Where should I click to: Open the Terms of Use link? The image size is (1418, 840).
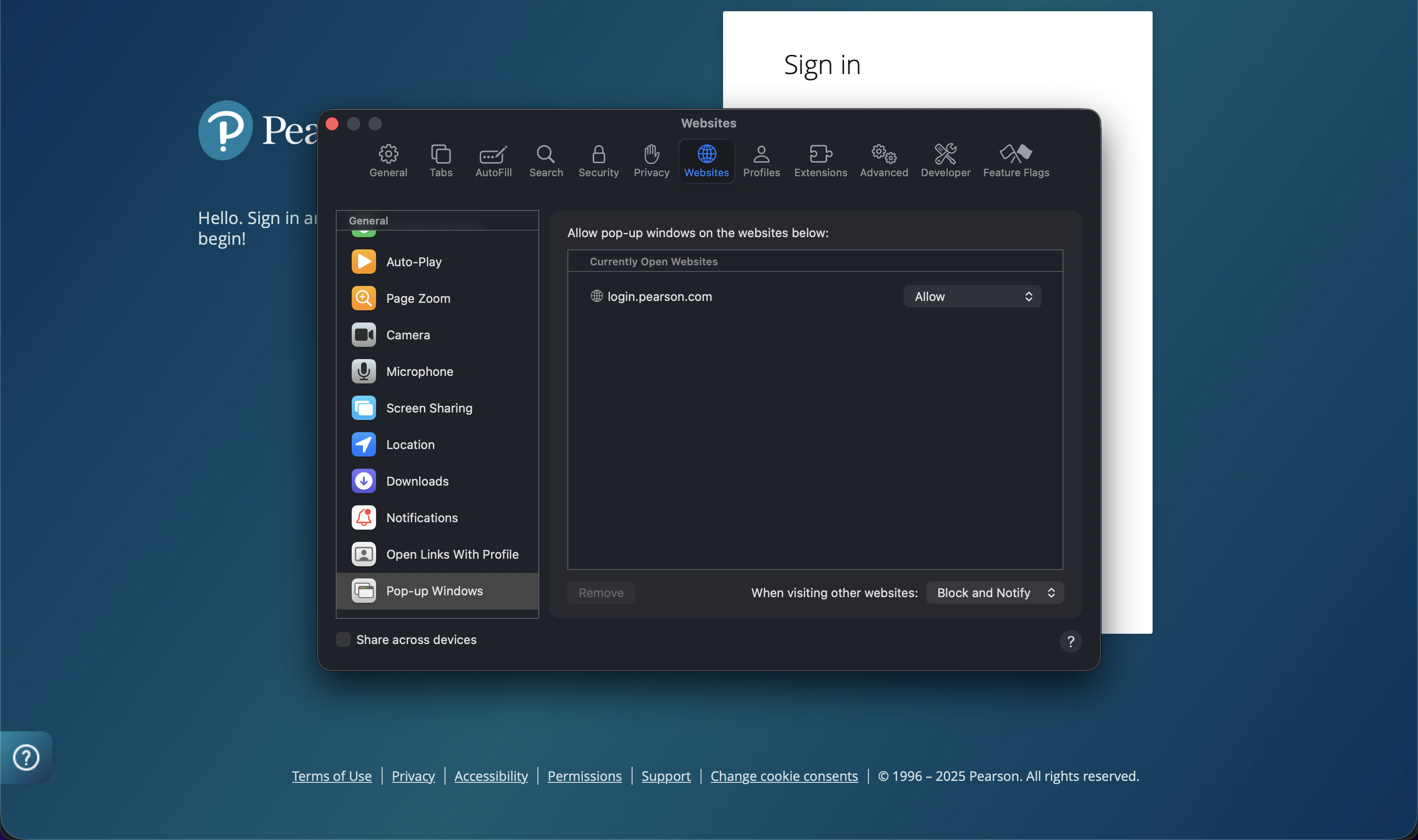[331, 776]
